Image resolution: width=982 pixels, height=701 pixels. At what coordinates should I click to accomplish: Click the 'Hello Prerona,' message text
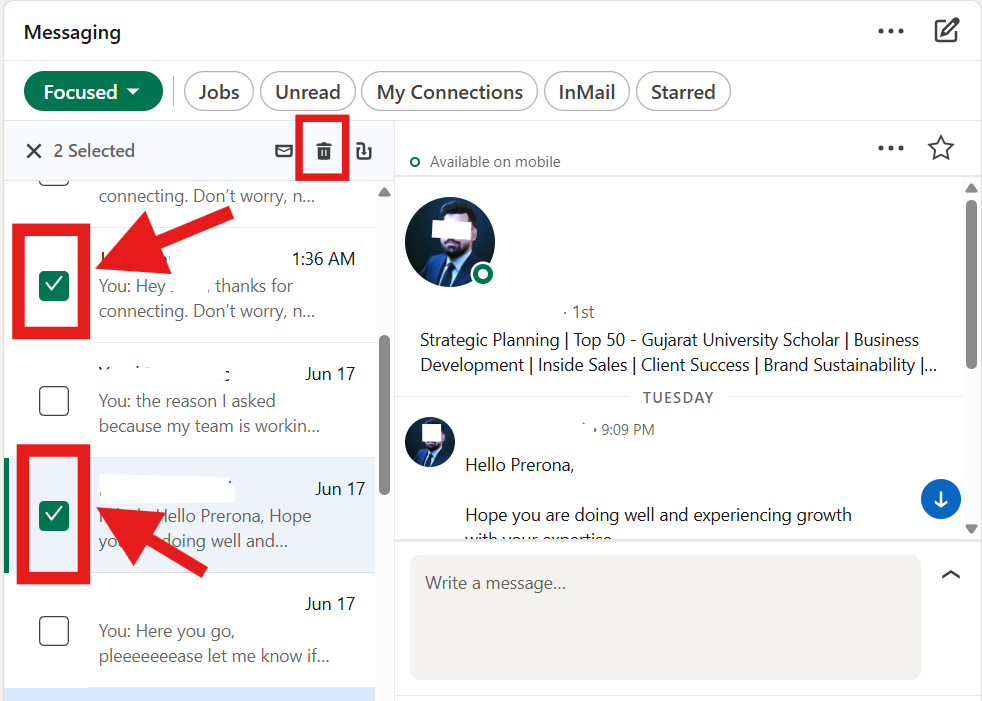pos(519,465)
